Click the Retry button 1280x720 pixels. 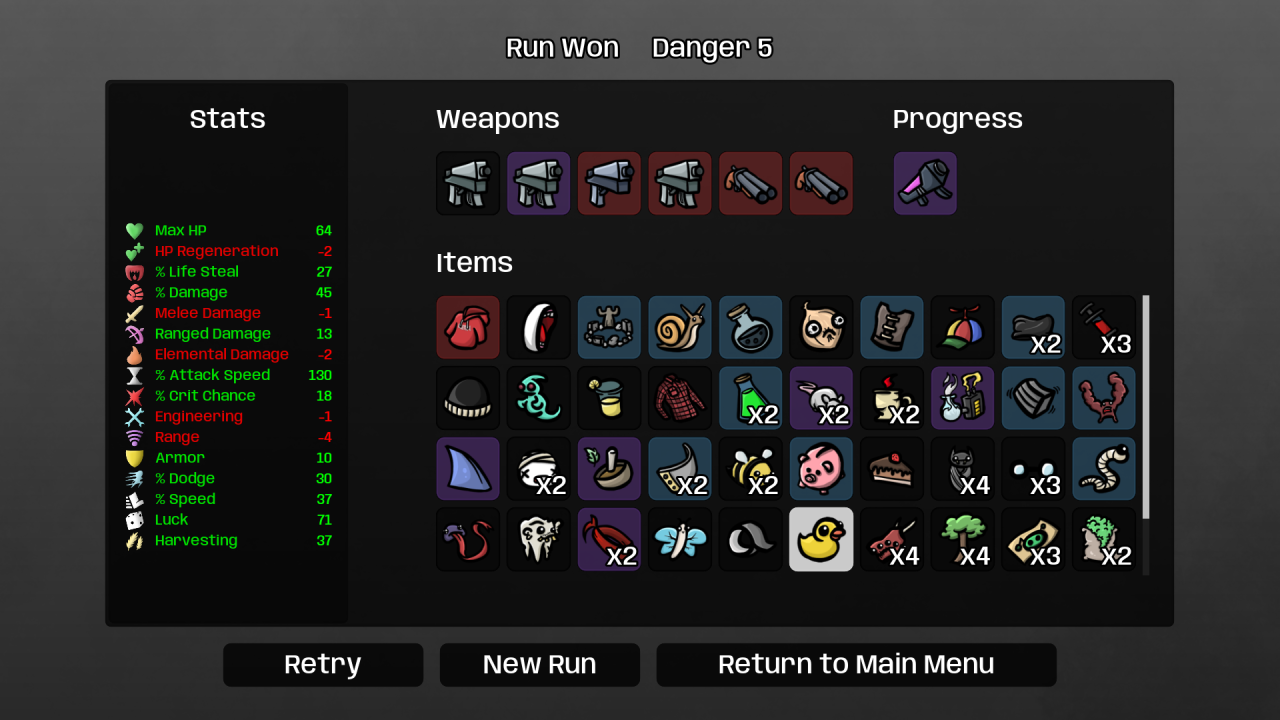coord(323,665)
